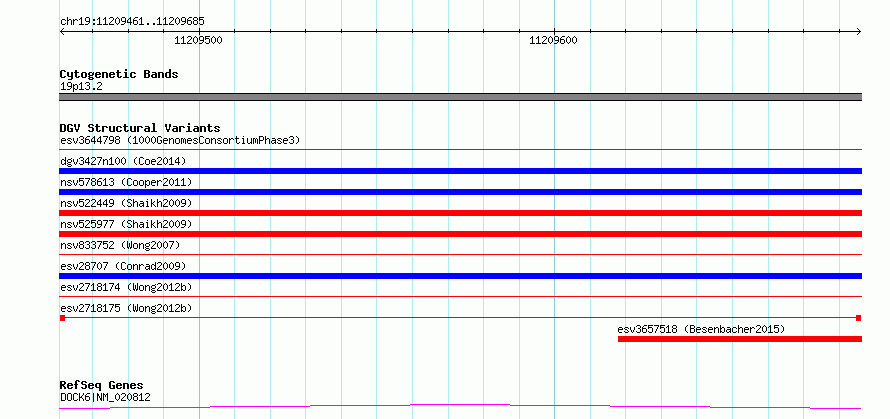Viewport: 890px width, 419px height.
Task: Click the 11209500 ruler position label
Action: point(198,40)
